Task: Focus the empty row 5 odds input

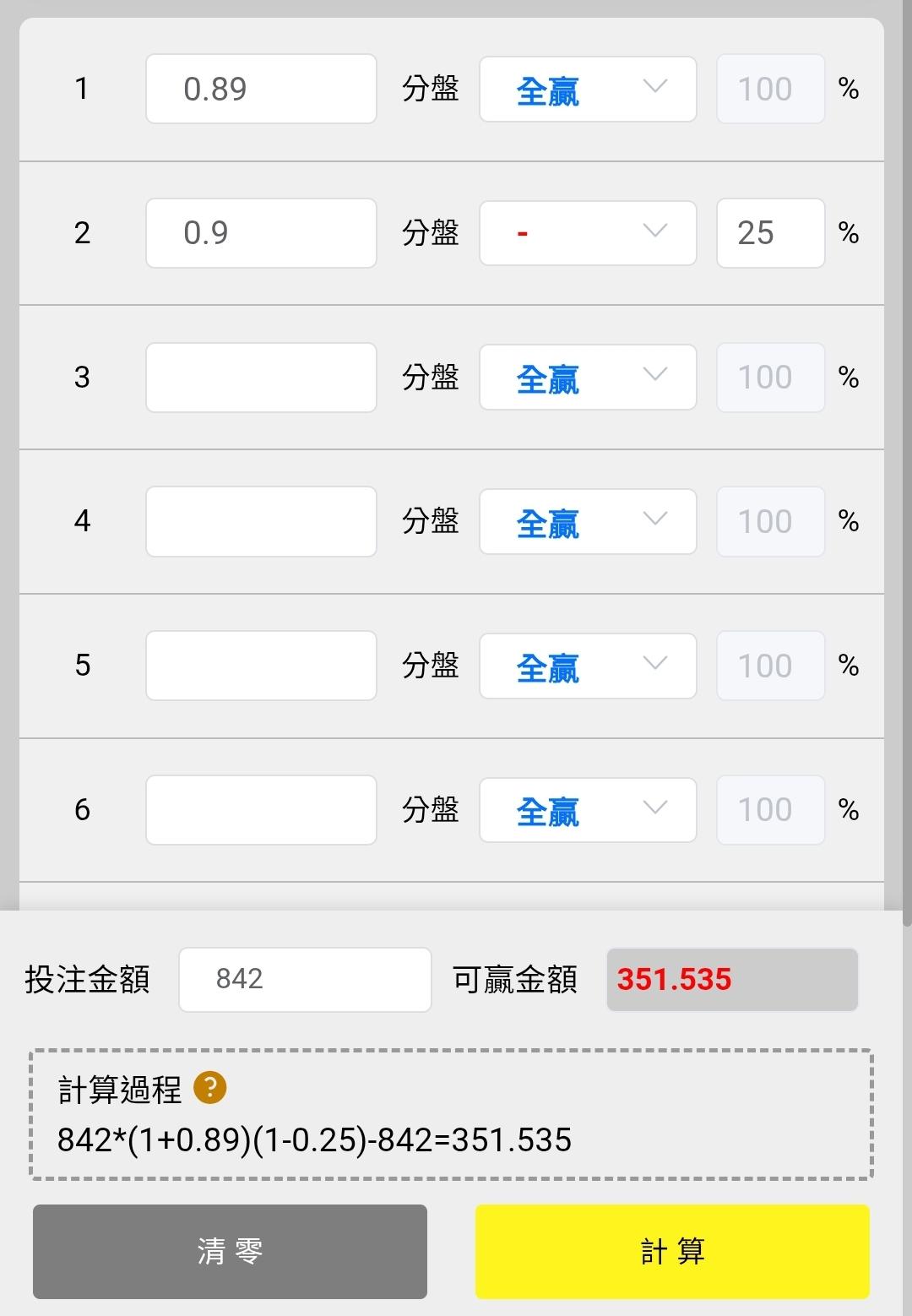Action: (x=261, y=666)
